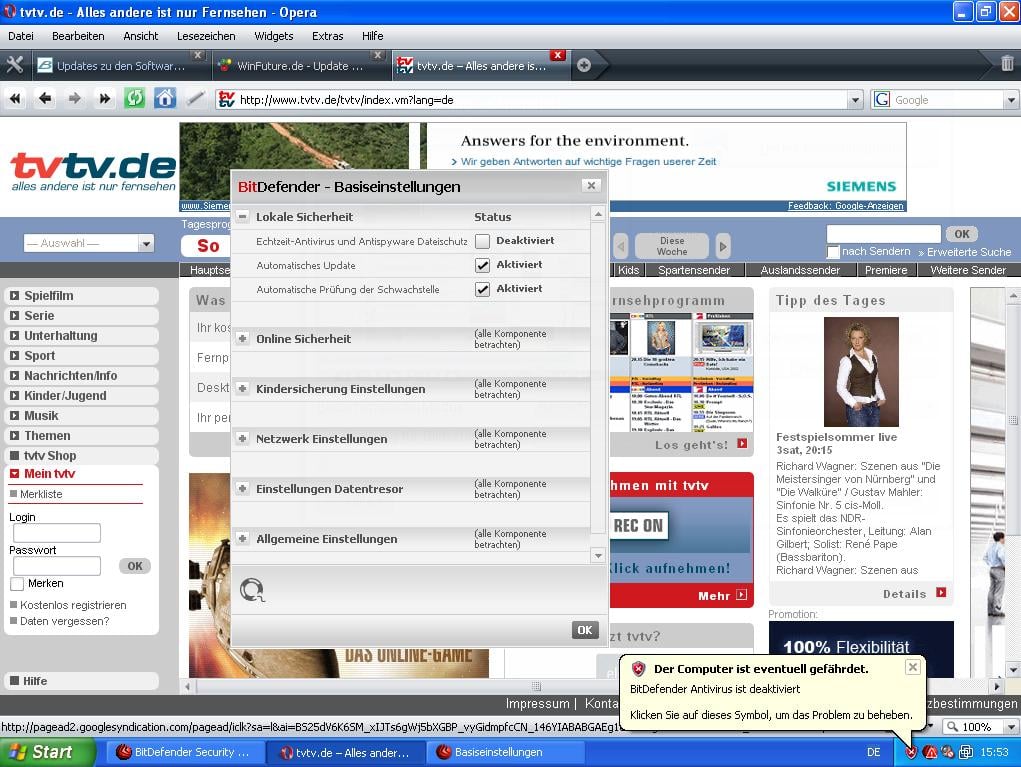1021x767 pixels.
Task: Toggle Automatische Prüfung der Schwachstelle checkbox
Action: point(483,289)
